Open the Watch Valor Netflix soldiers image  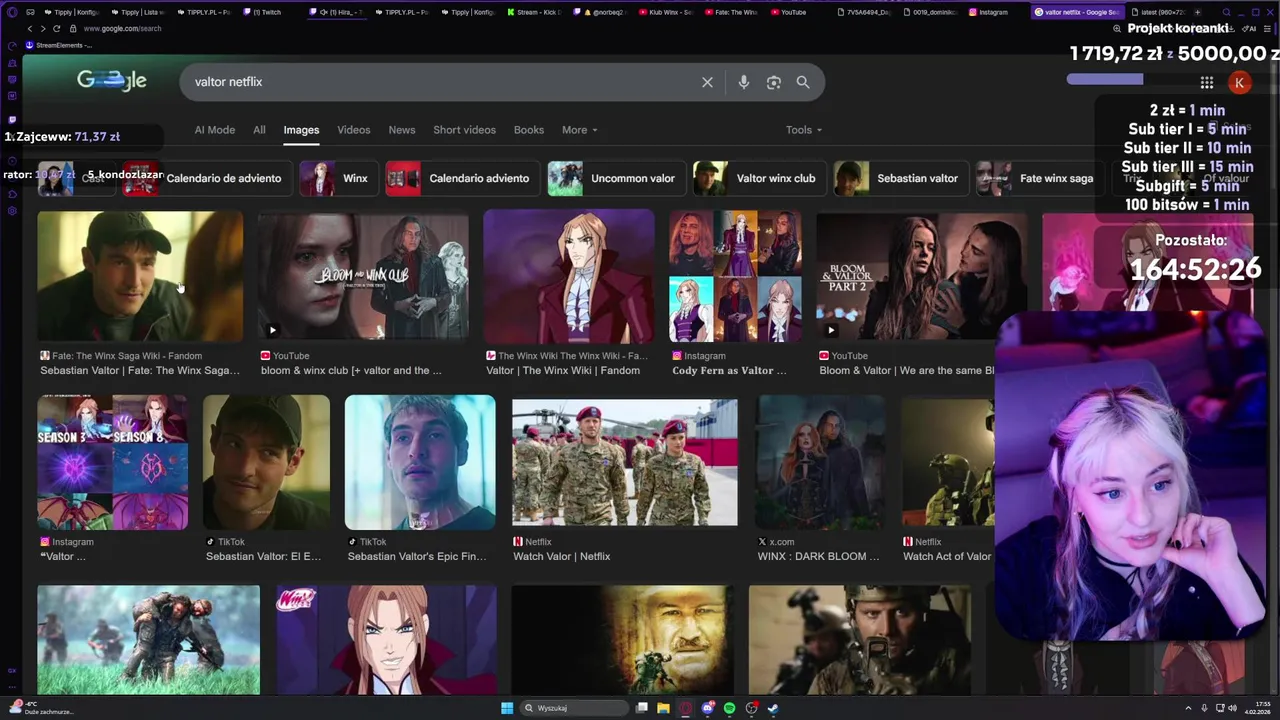(x=625, y=462)
